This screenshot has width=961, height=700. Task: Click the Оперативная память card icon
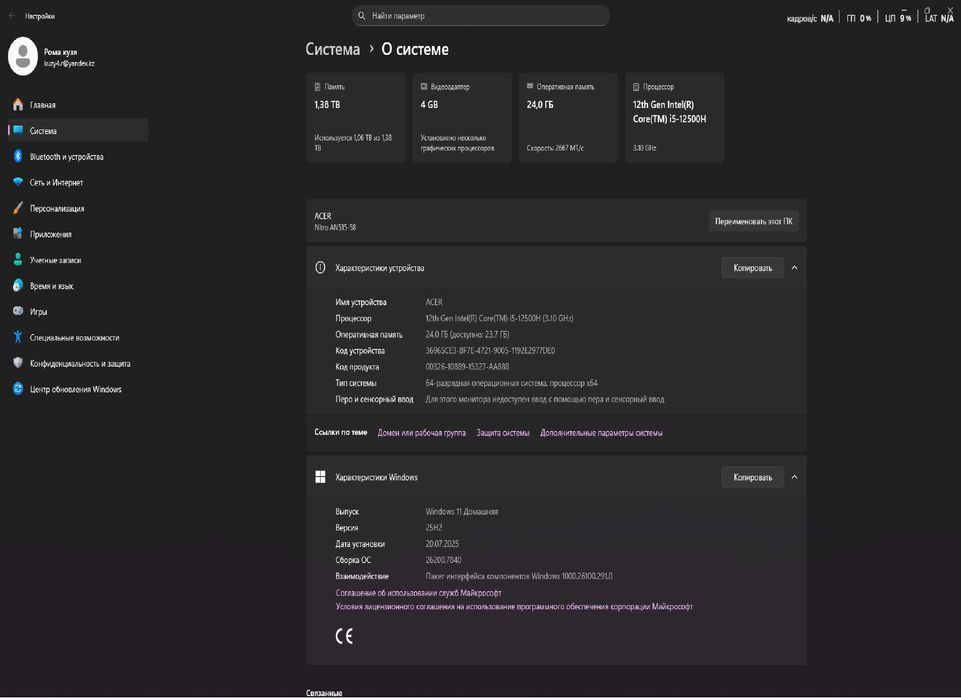click(x=530, y=86)
